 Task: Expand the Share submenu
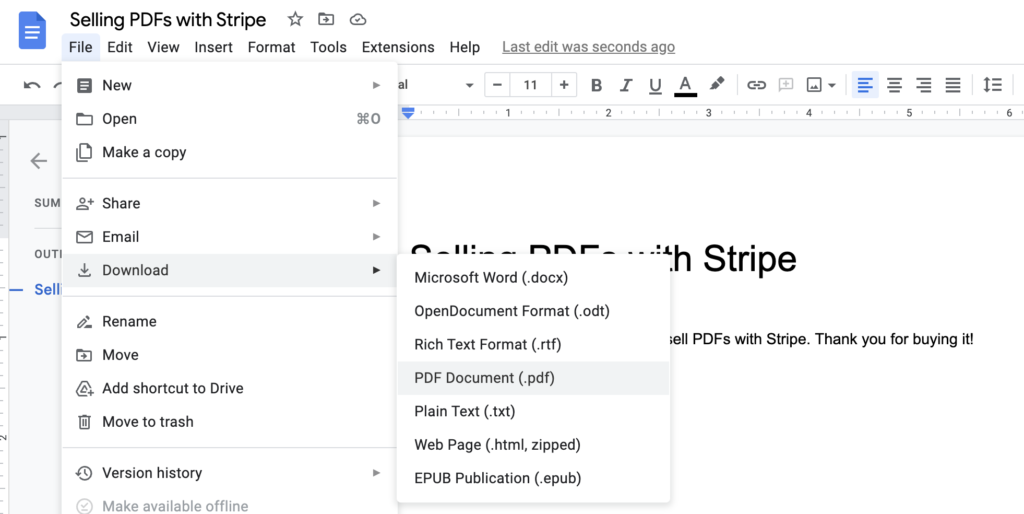click(230, 203)
